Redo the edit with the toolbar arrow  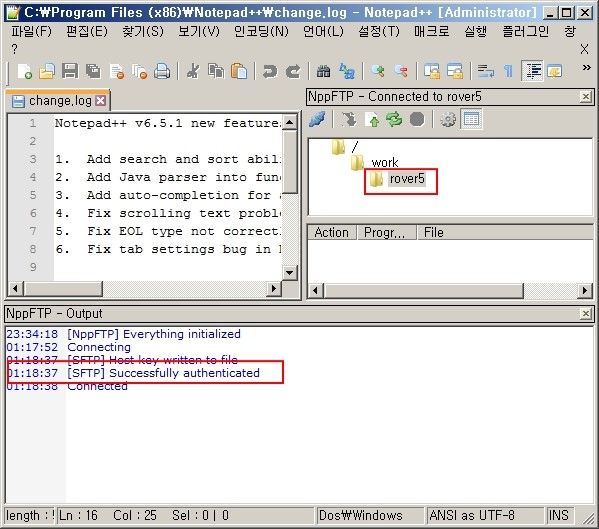tap(293, 71)
